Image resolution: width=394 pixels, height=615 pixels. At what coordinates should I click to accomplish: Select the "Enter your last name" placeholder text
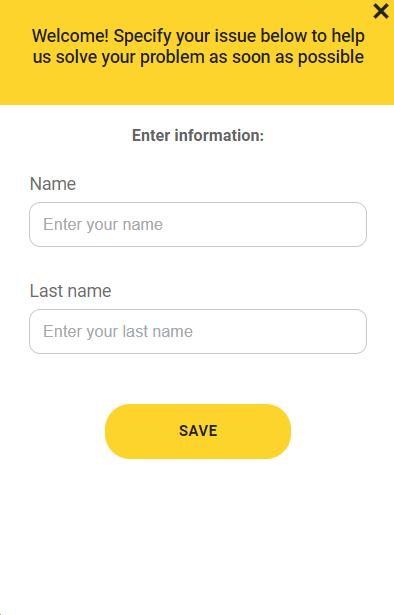click(x=118, y=332)
